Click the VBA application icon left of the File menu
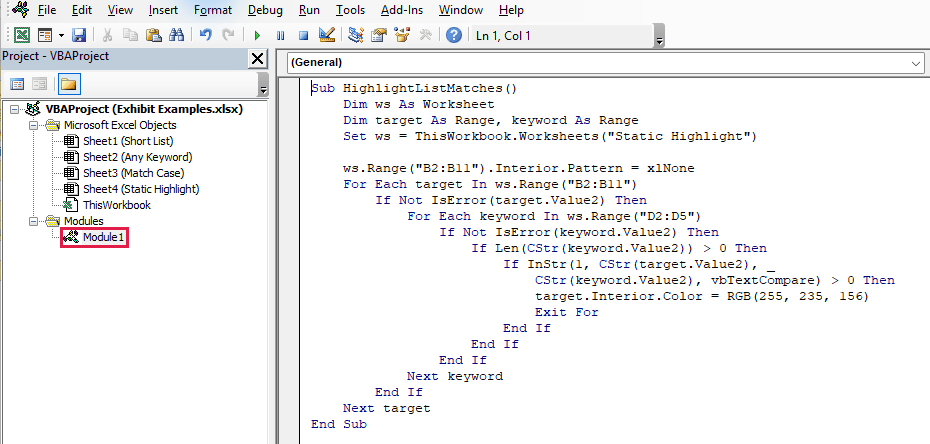 coord(20,9)
